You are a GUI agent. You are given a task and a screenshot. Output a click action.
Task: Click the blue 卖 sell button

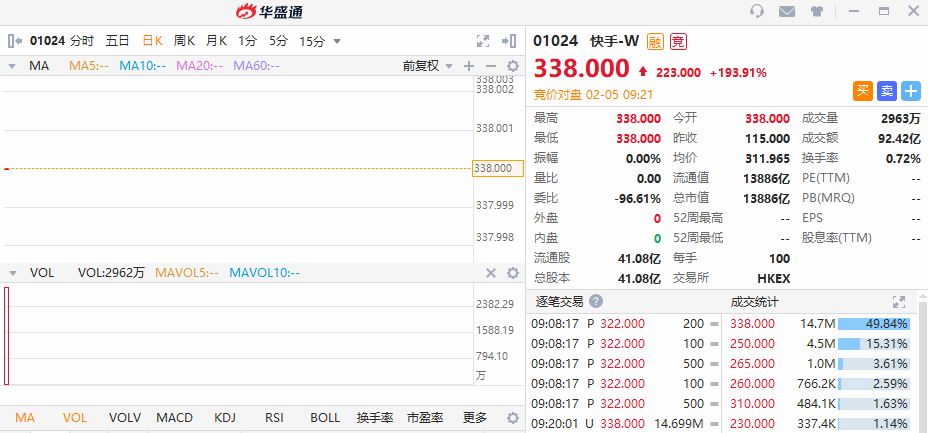tap(887, 91)
